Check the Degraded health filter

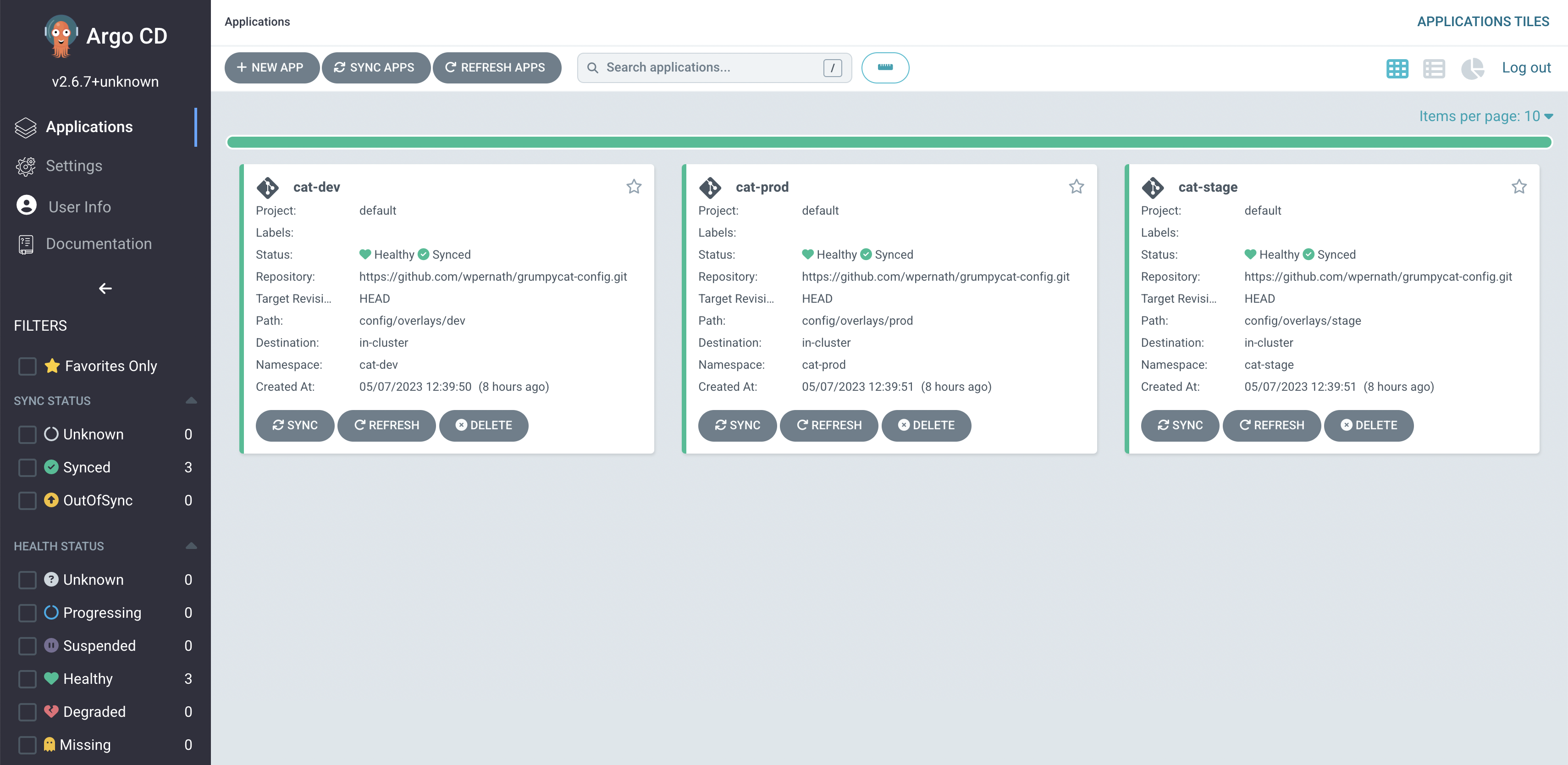(28, 711)
